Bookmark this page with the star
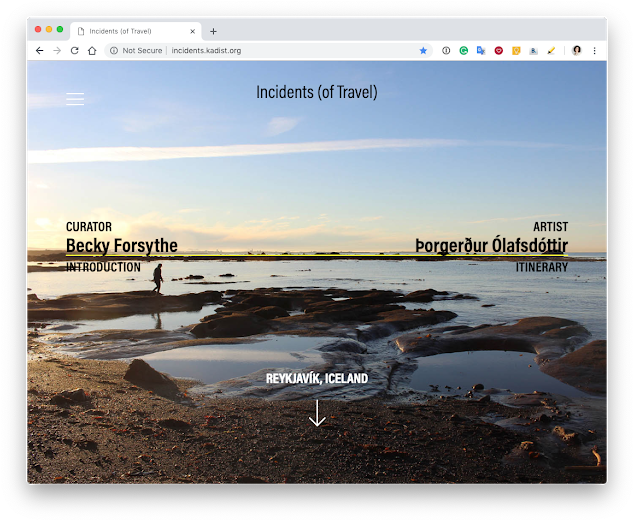 pyautogui.click(x=423, y=50)
